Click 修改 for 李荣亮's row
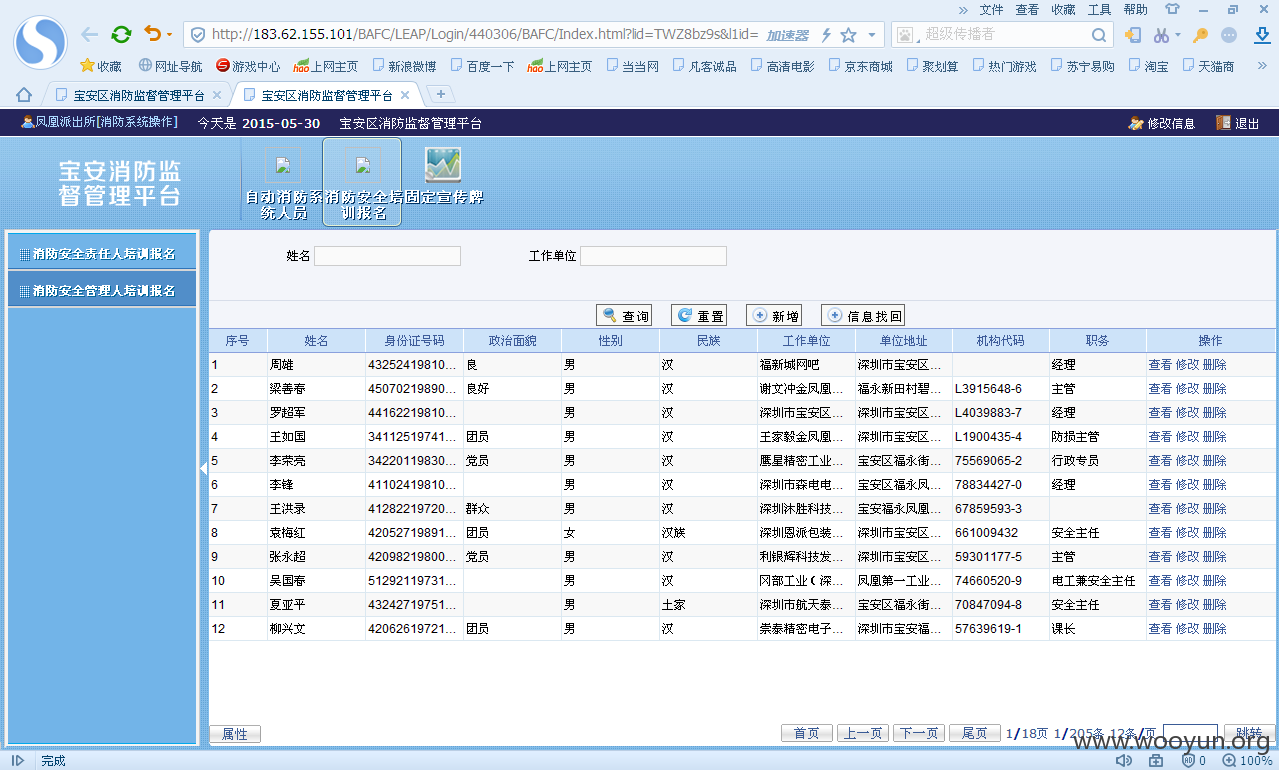Viewport: 1279px width, 770px height. (x=1187, y=461)
